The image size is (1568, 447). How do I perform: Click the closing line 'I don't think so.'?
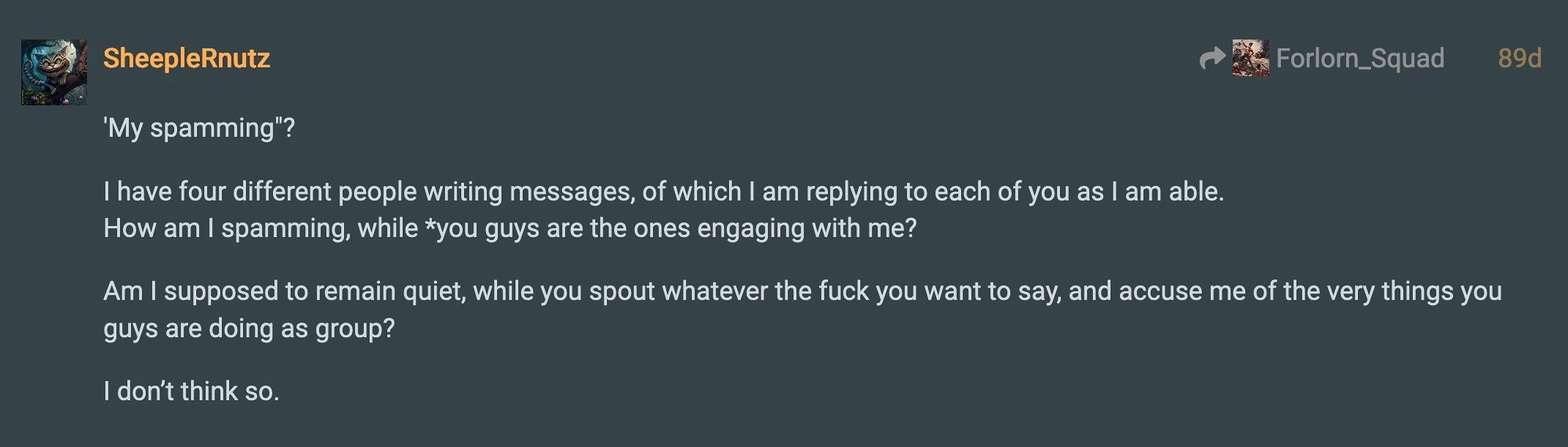point(191,391)
